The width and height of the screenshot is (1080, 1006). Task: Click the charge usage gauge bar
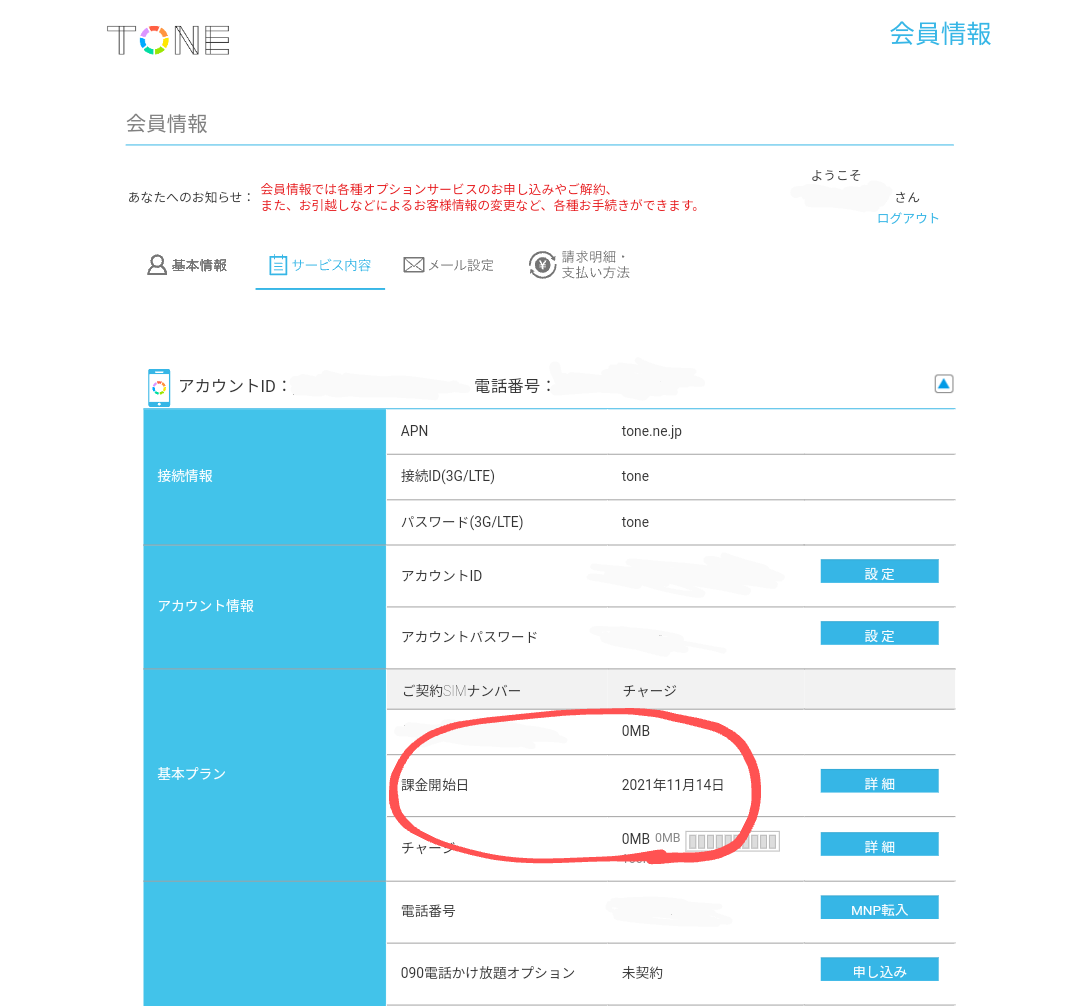(x=732, y=841)
